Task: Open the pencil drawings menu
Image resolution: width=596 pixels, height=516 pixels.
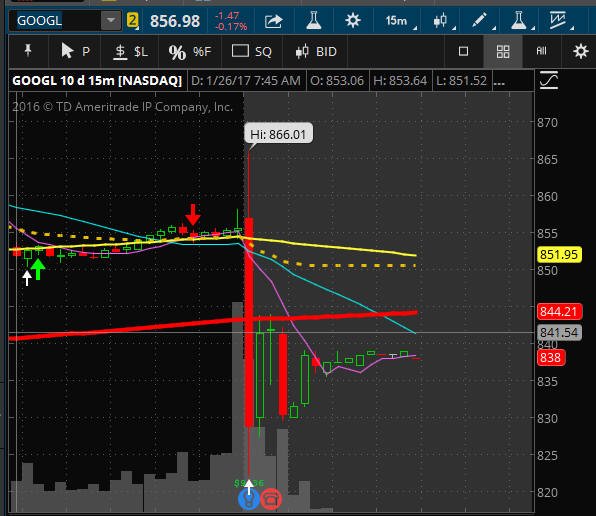Action: (481, 21)
